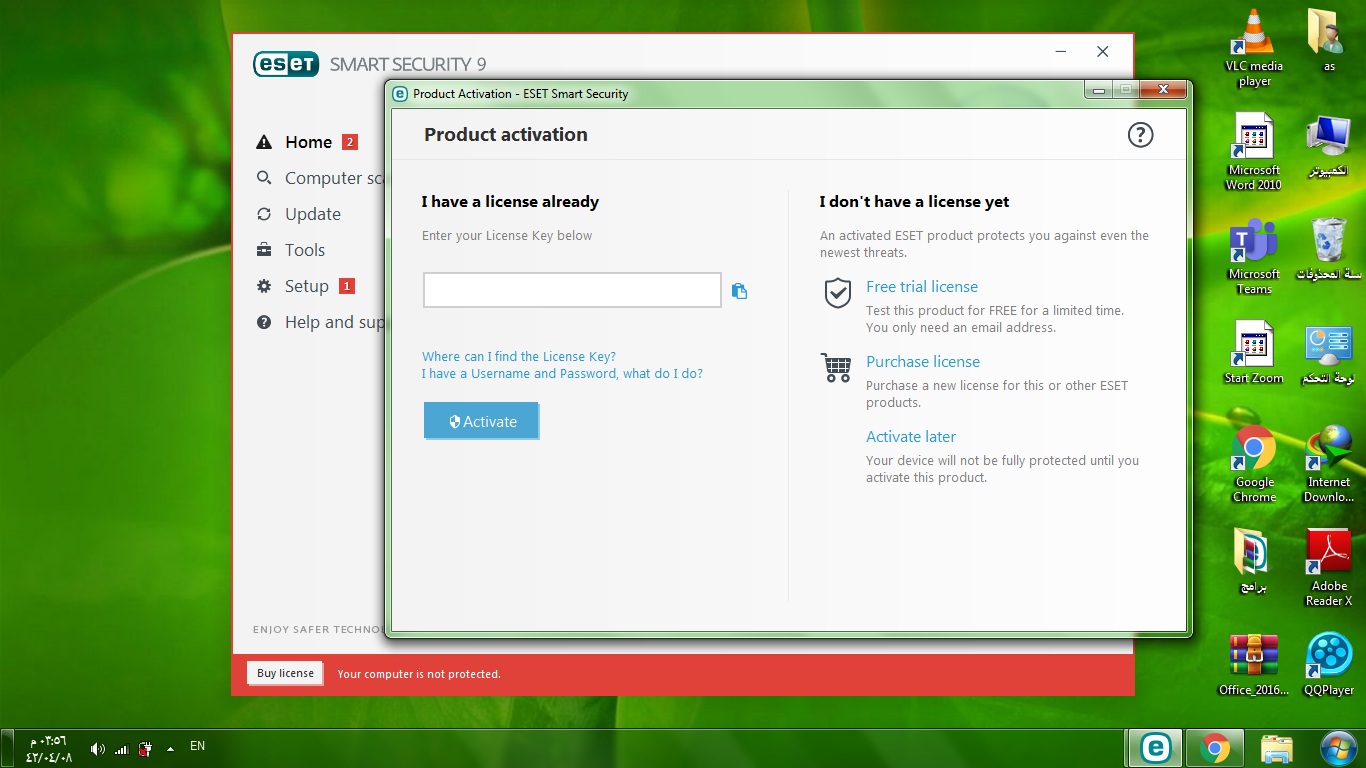
Task: Click the Chrome taskbar button
Action: coord(1215,748)
